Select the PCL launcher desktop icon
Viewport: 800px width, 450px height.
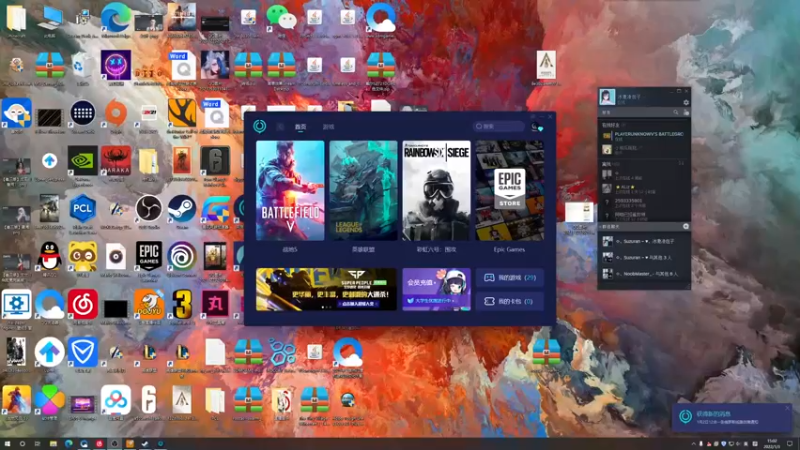pos(83,212)
